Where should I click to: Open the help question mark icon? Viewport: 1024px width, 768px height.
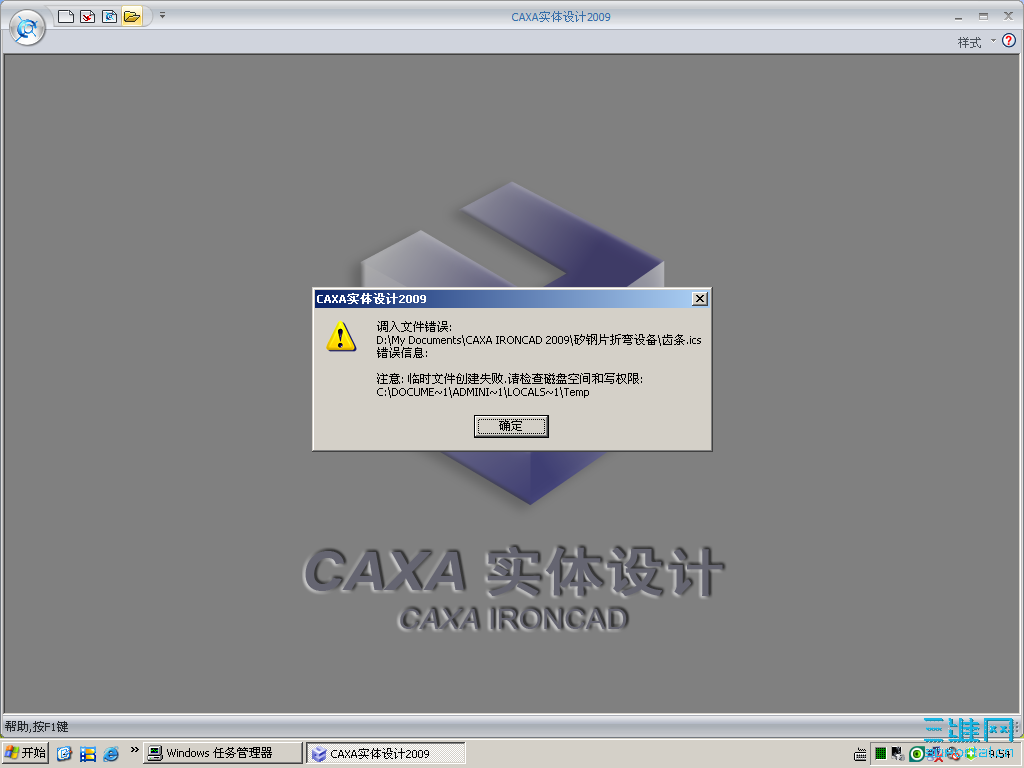(1009, 41)
